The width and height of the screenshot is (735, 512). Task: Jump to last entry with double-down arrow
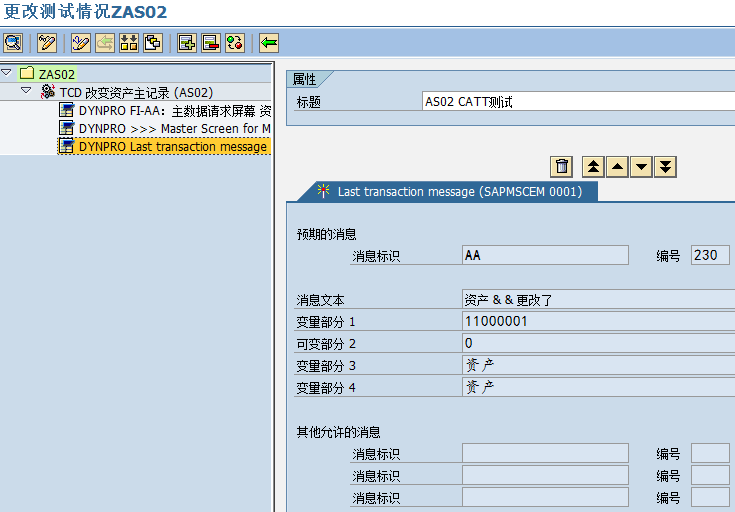click(665, 167)
